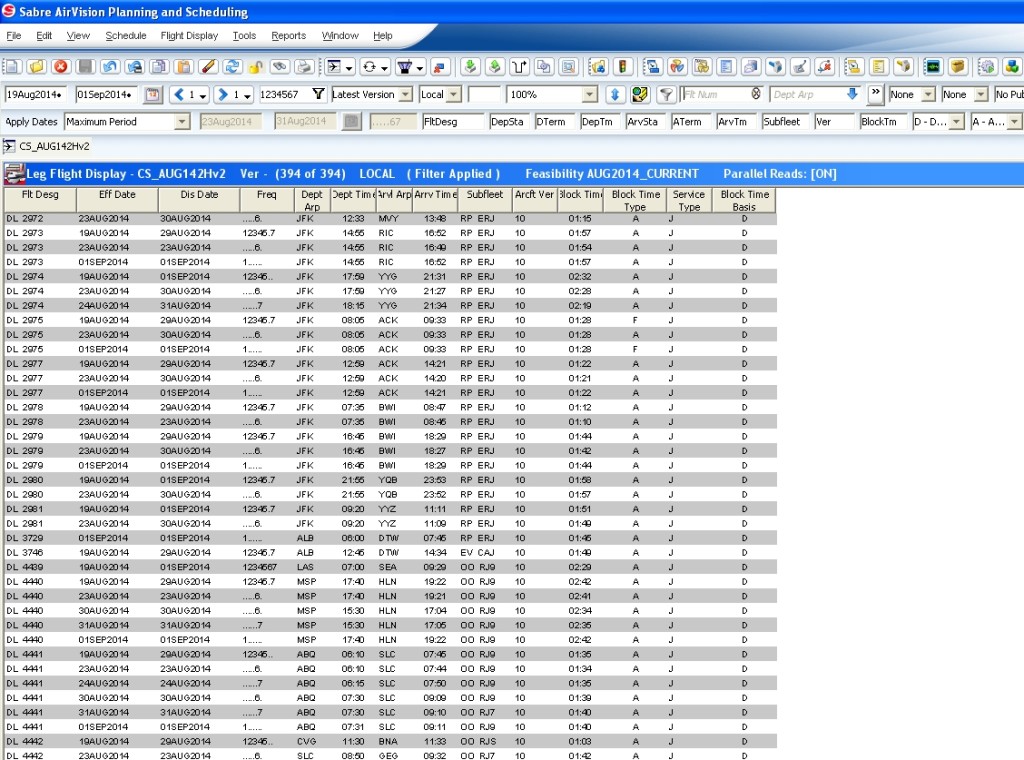Click the padlock unlock icon
1024x760 pixels.
point(256,67)
